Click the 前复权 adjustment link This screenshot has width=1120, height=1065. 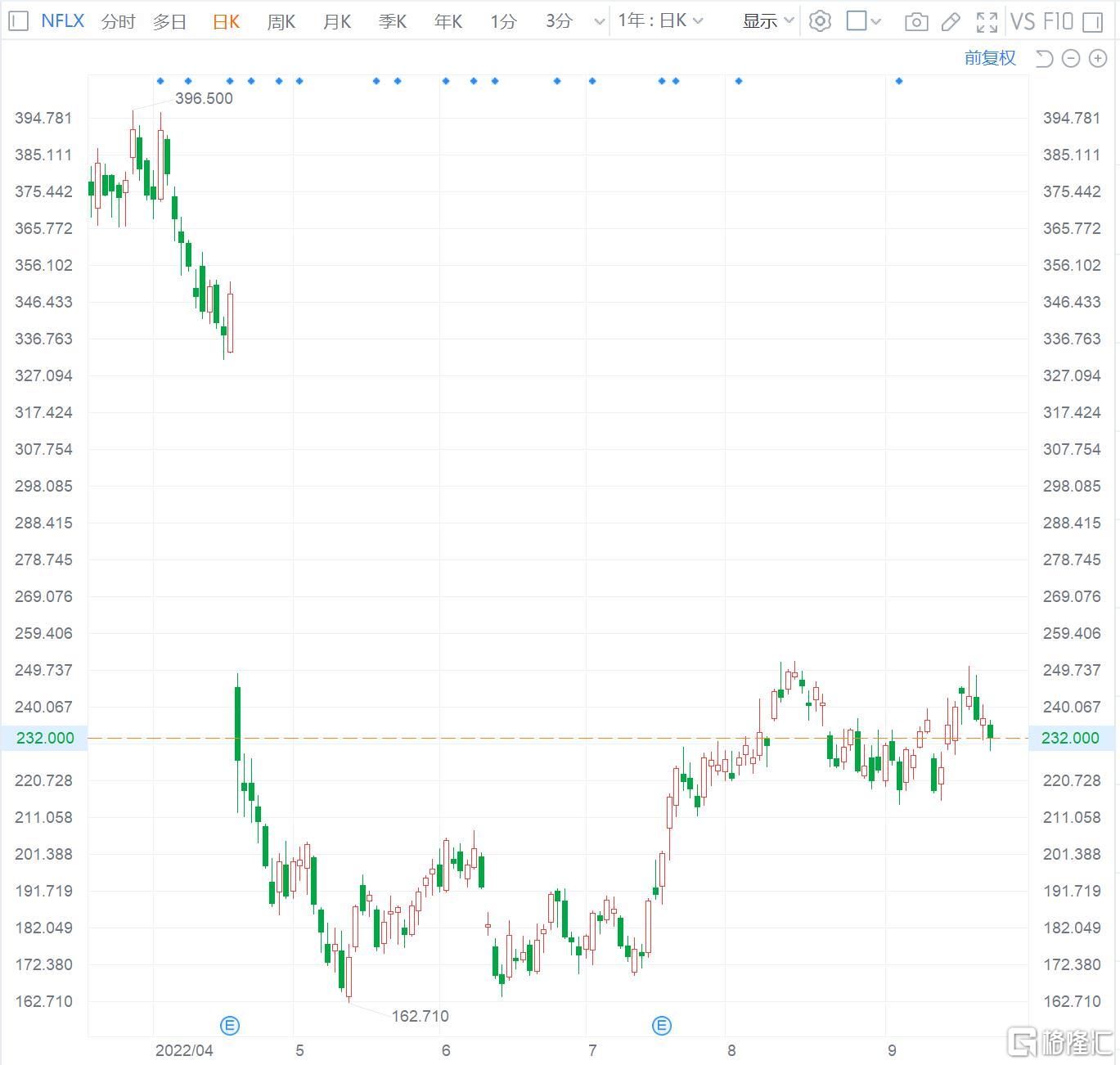point(990,57)
